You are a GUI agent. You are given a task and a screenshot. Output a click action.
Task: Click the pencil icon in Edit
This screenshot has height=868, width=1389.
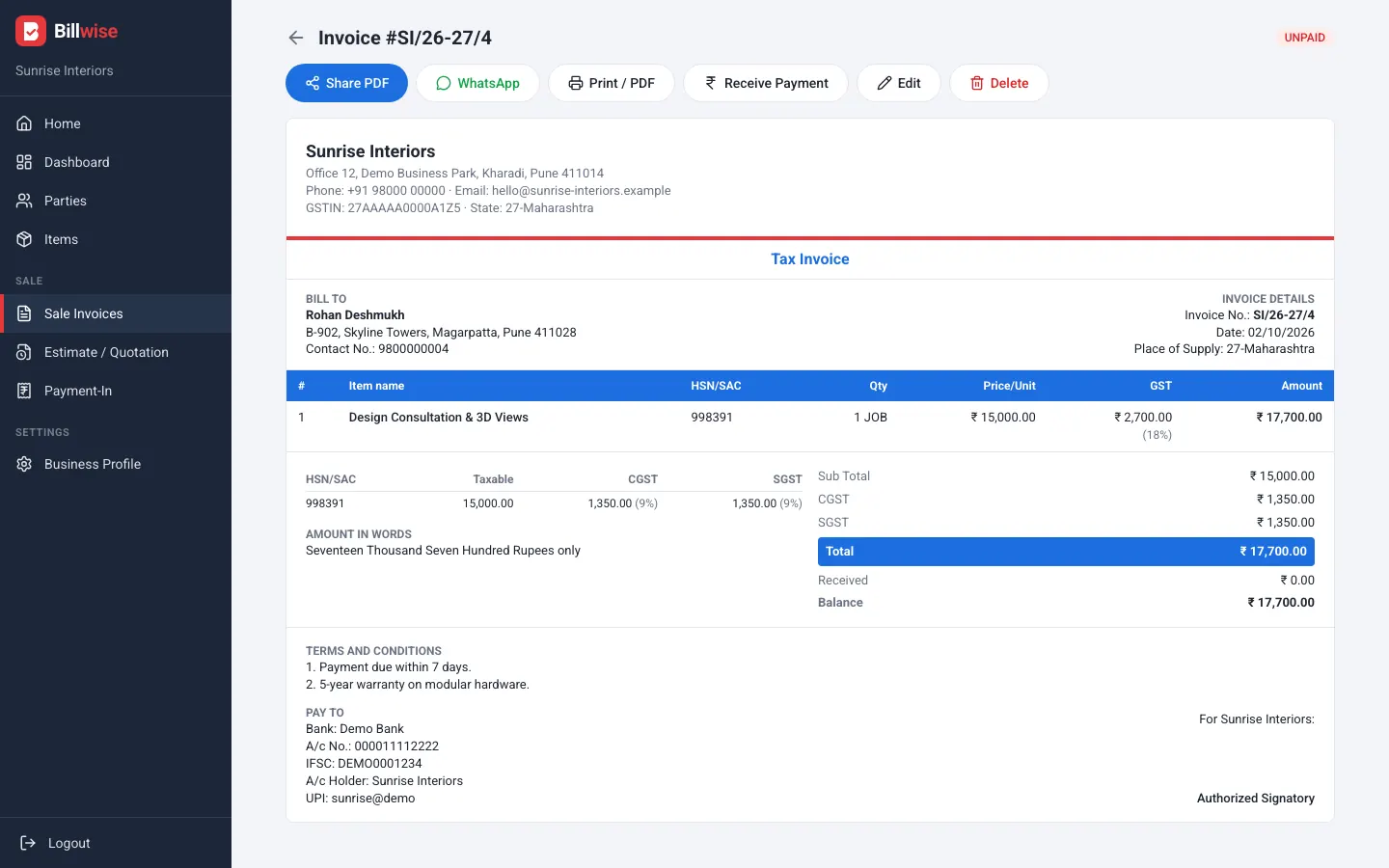coord(885,83)
